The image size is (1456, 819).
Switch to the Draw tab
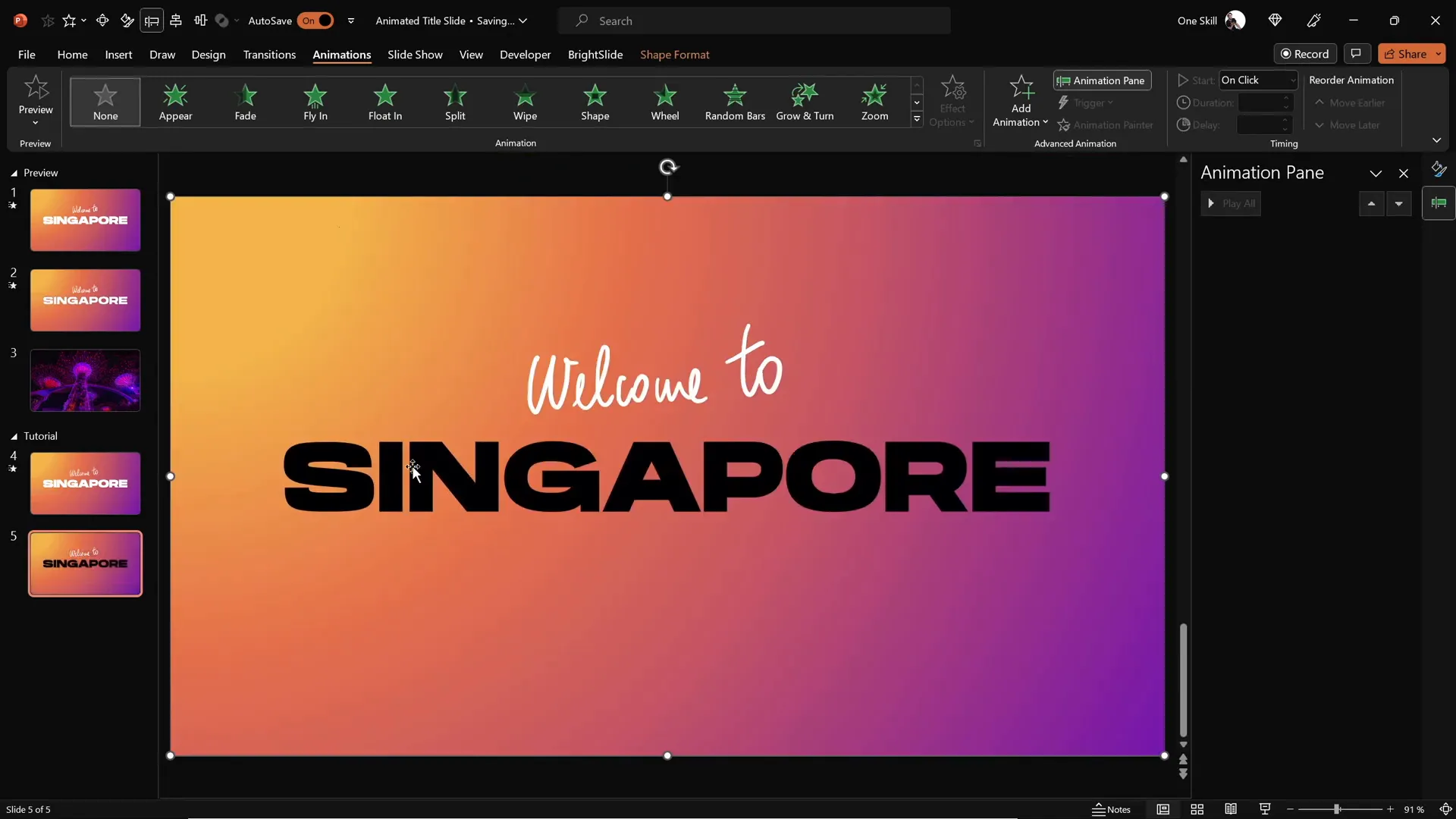[x=162, y=55]
